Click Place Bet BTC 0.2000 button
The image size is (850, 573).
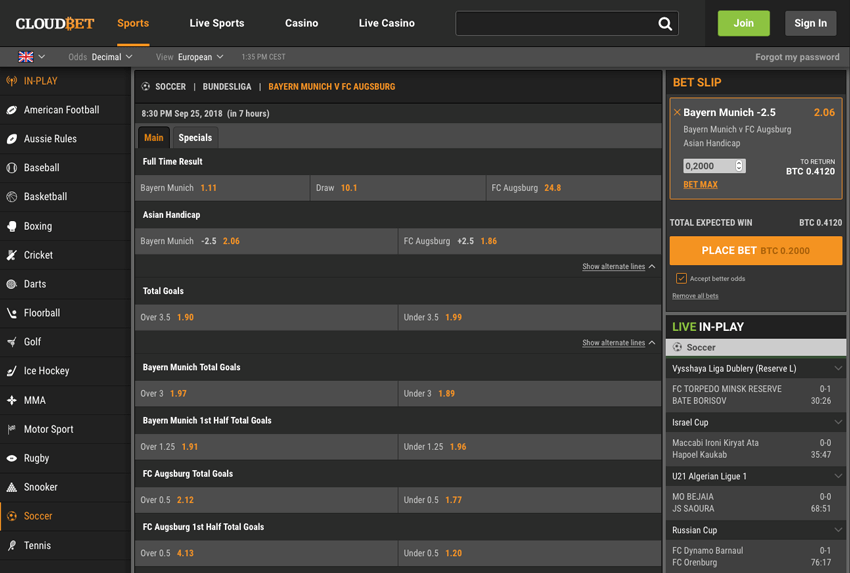pyautogui.click(x=756, y=250)
